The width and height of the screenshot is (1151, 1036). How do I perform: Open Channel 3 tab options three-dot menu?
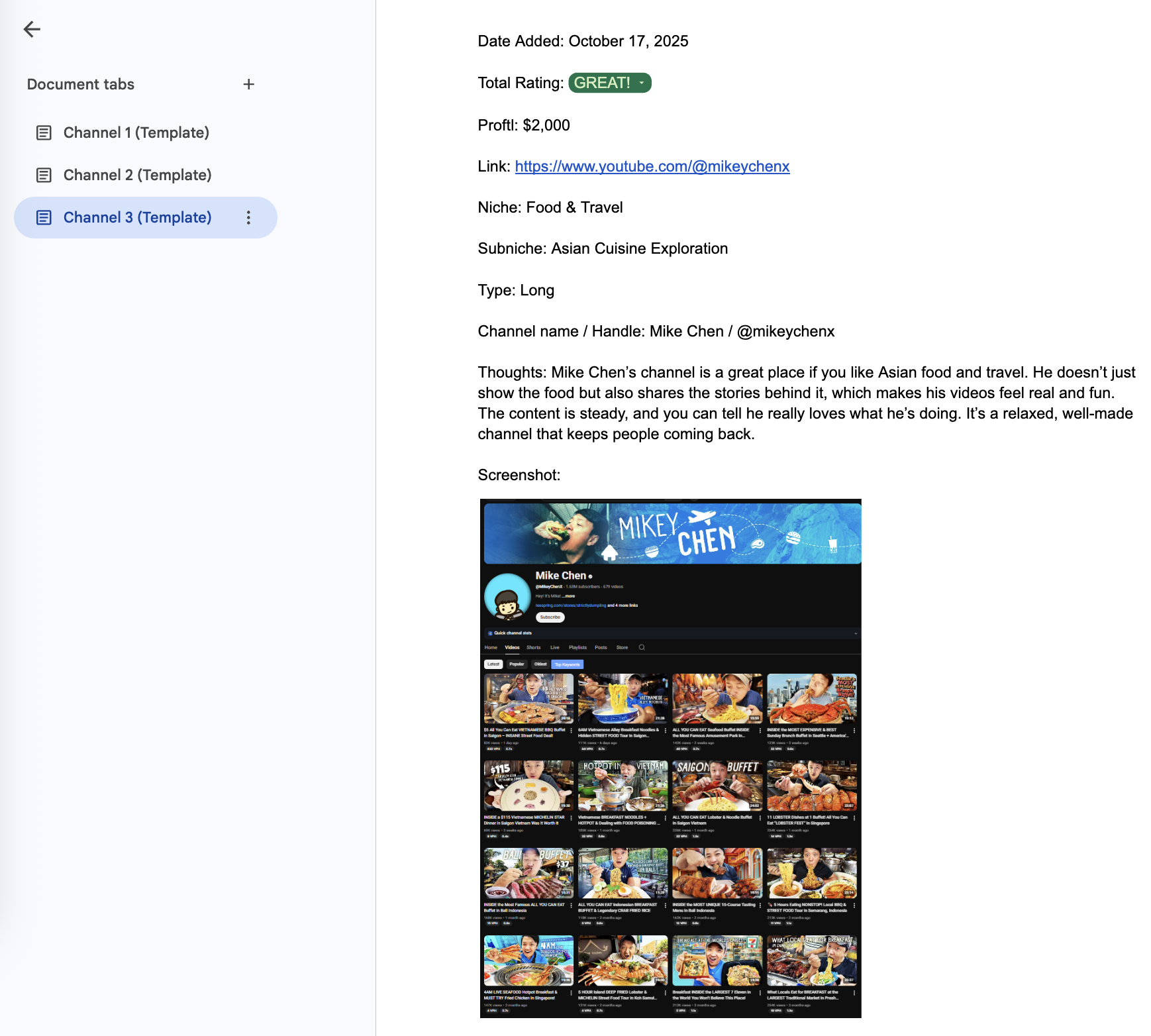248,217
